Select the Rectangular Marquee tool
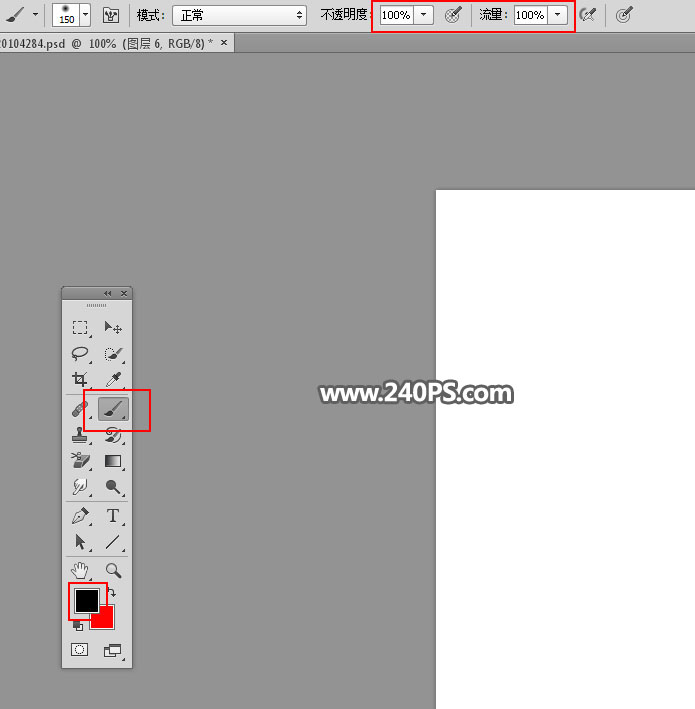The image size is (695, 709). click(80, 327)
